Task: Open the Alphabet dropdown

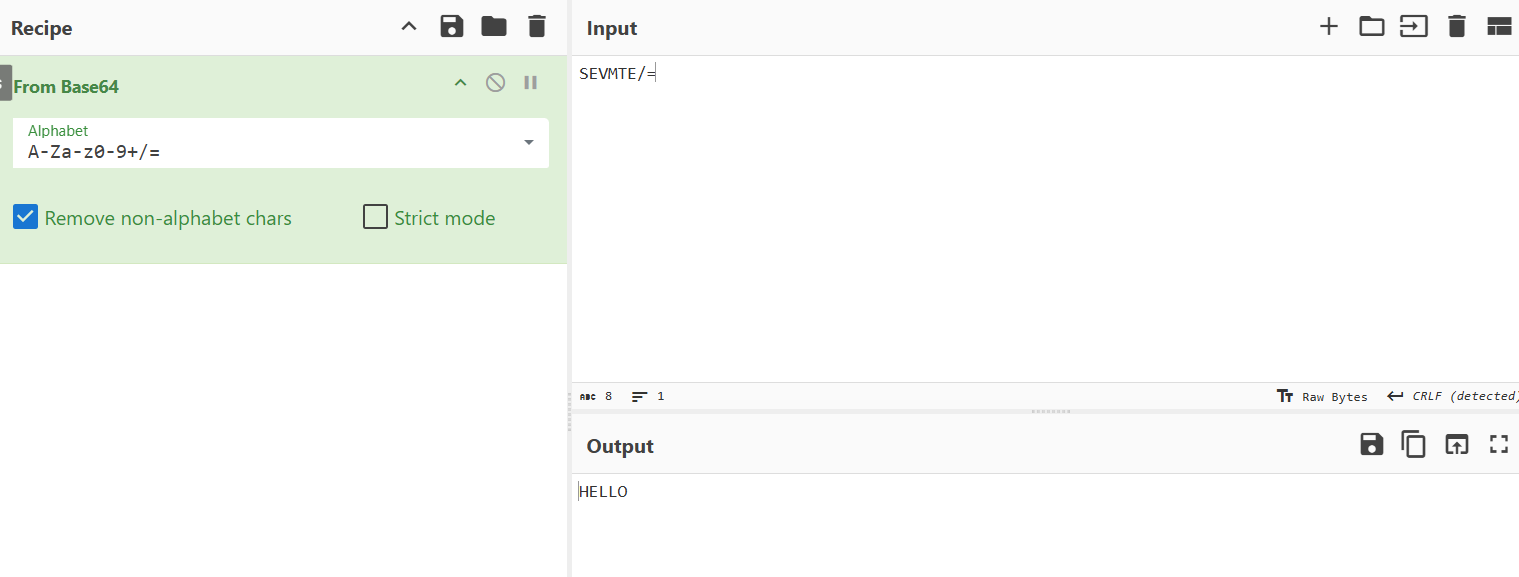Action: point(528,143)
